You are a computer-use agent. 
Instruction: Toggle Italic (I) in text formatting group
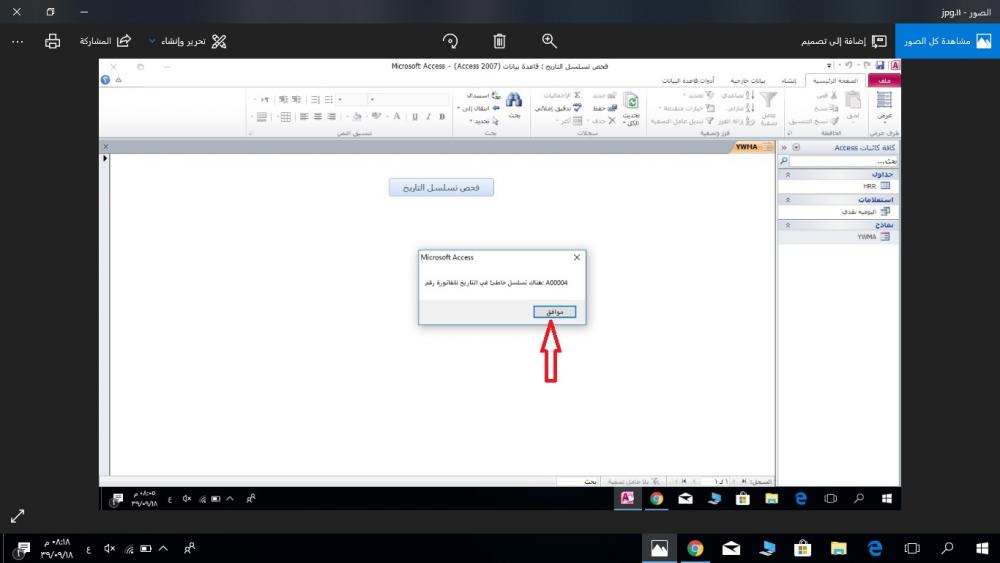pos(429,117)
